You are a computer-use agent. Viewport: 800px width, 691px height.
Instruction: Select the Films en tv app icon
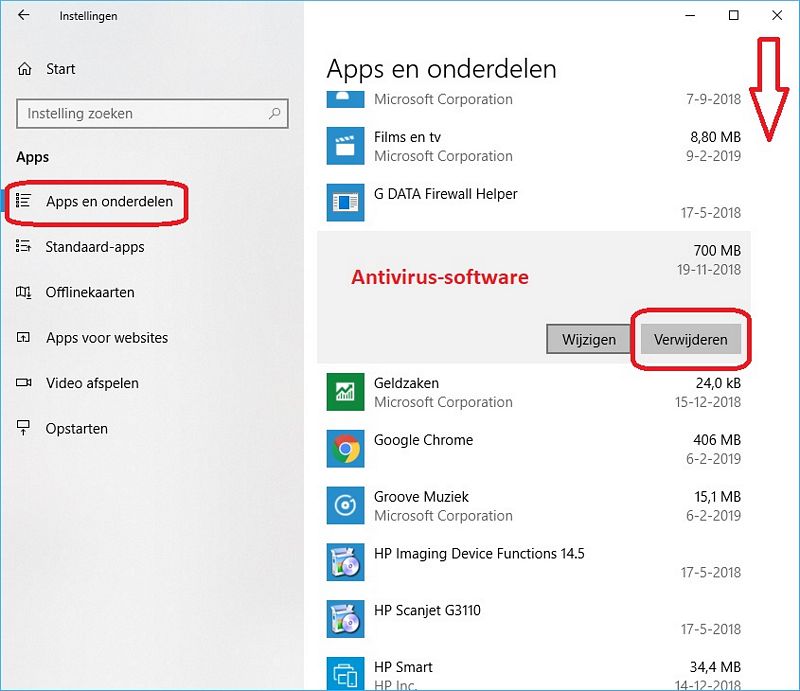(x=345, y=146)
